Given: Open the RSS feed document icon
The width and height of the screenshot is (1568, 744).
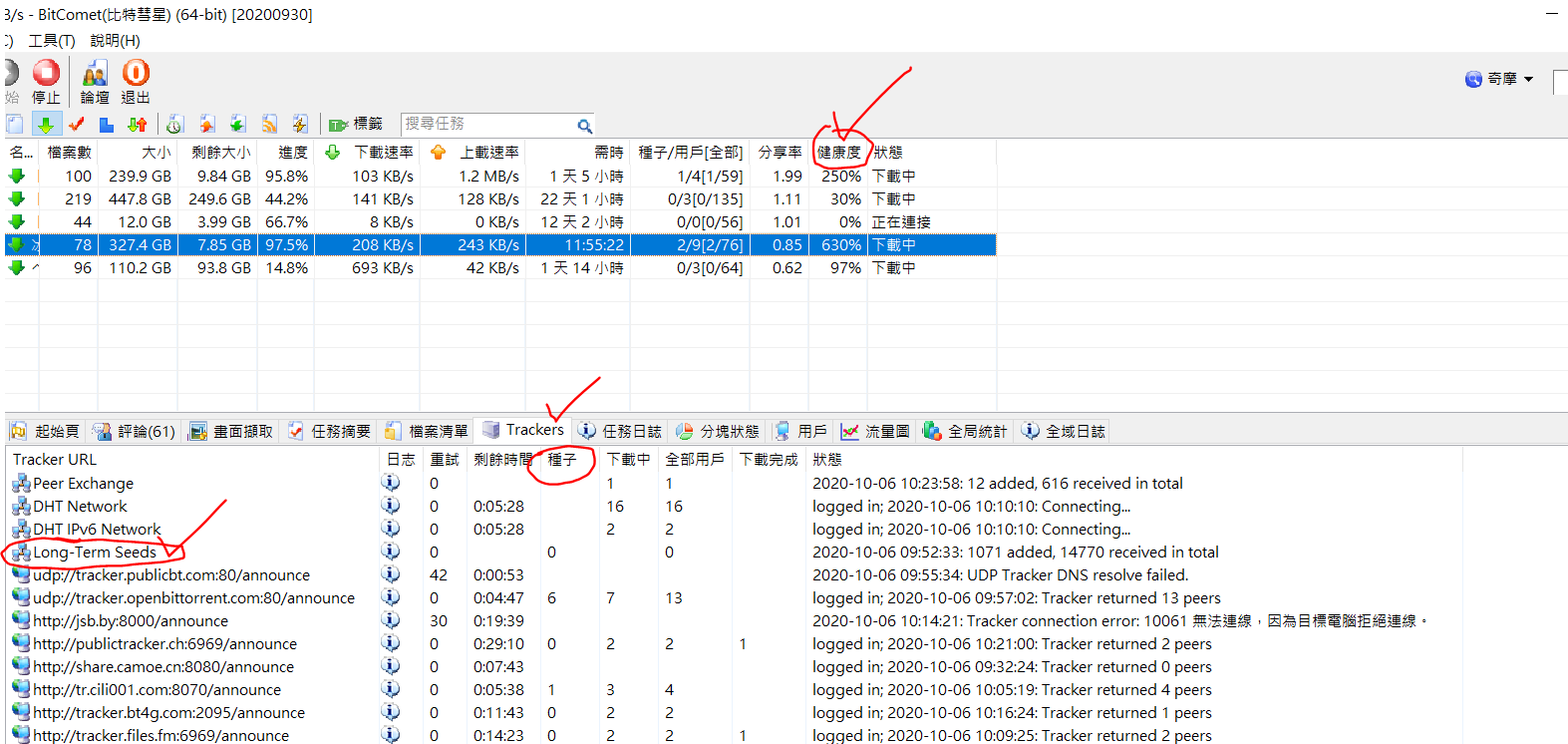Looking at the screenshot, I should [269, 124].
